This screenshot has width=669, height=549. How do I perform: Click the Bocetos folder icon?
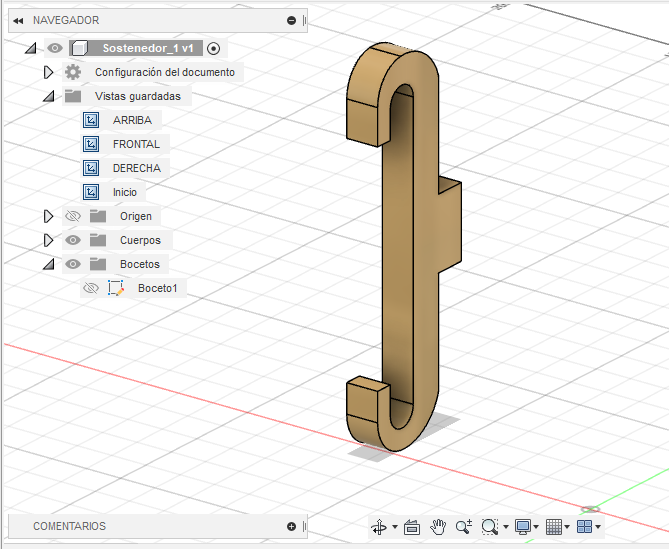click(98, 264)
